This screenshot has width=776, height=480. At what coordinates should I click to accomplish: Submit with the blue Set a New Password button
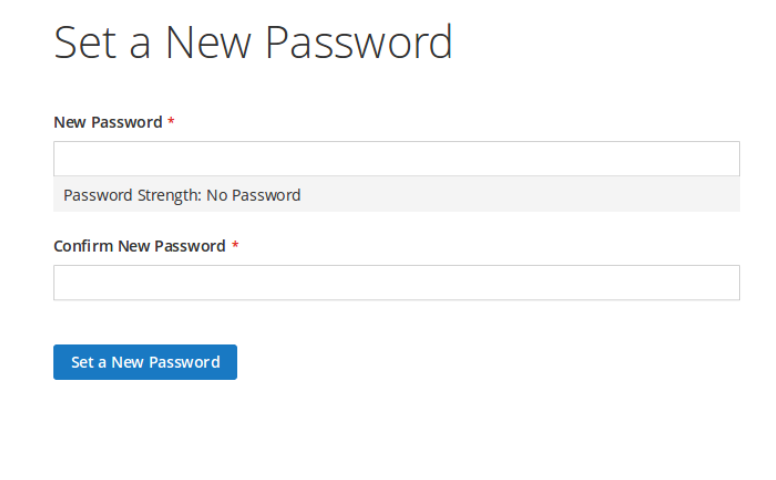coord(145,362)
